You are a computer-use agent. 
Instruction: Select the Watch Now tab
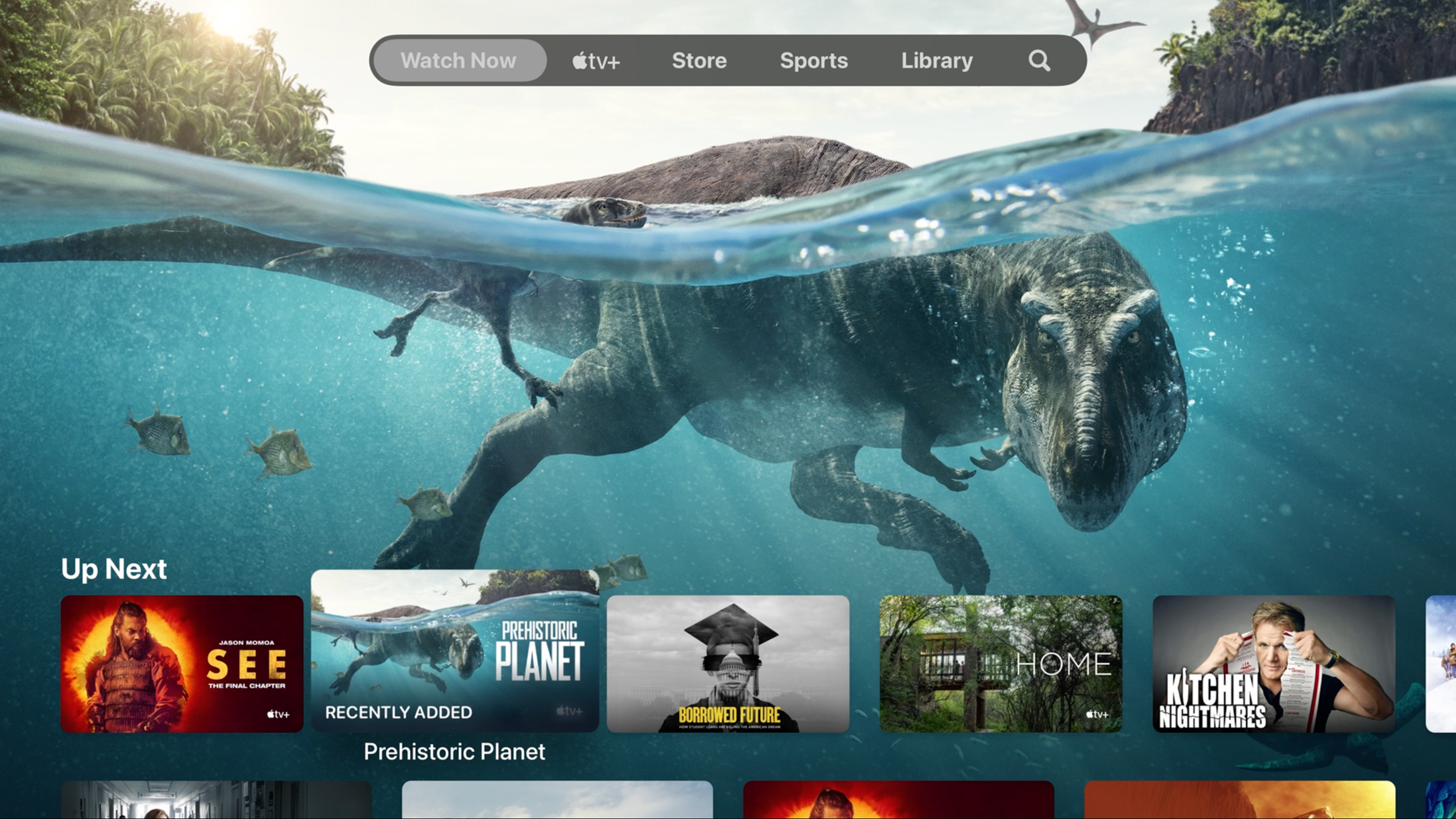(x=459, y=61)
